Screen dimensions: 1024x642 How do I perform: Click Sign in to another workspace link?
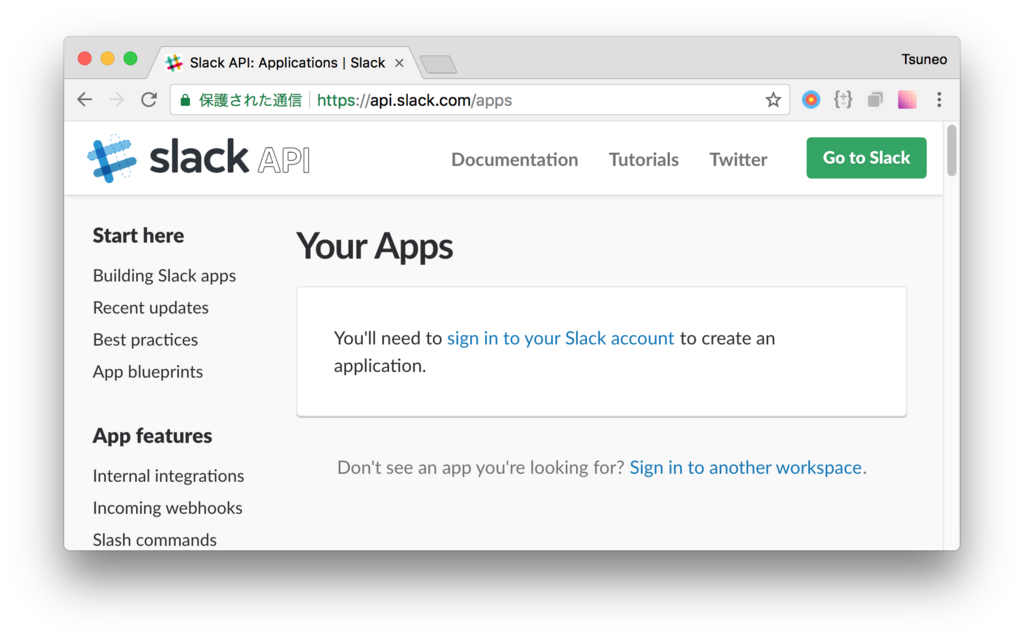tap(746, 468)
